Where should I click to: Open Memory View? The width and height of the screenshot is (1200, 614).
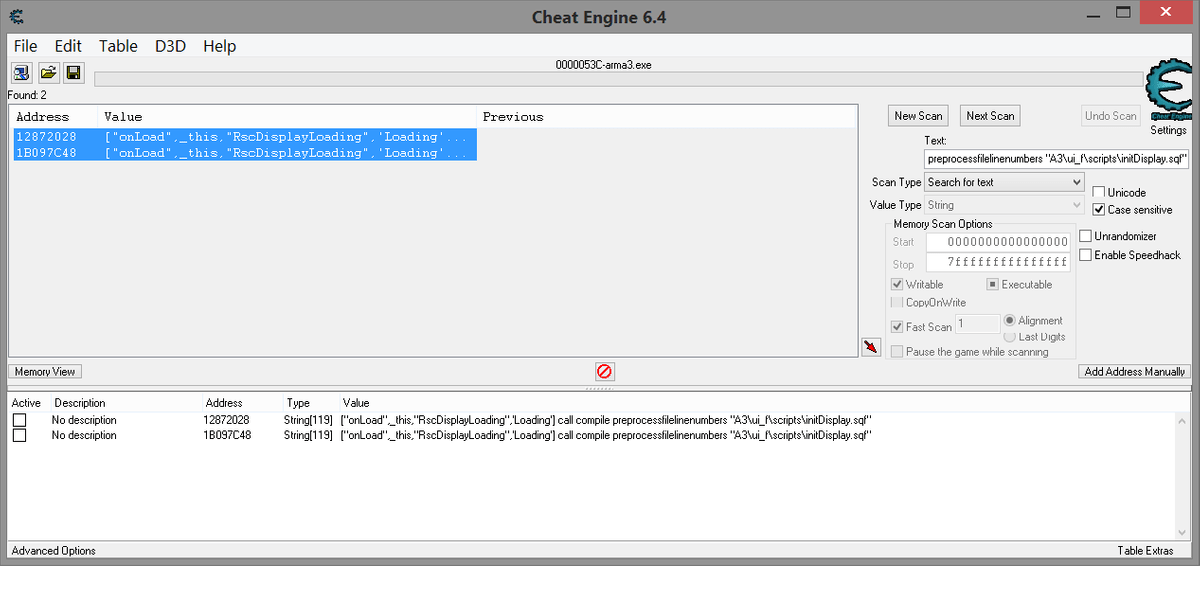[x=45, y=371]
